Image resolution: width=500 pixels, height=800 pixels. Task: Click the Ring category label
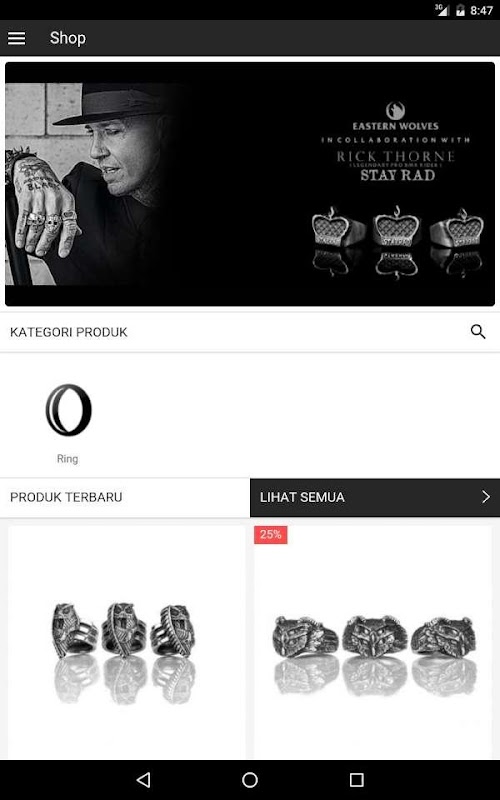click(x=67, y=459)
